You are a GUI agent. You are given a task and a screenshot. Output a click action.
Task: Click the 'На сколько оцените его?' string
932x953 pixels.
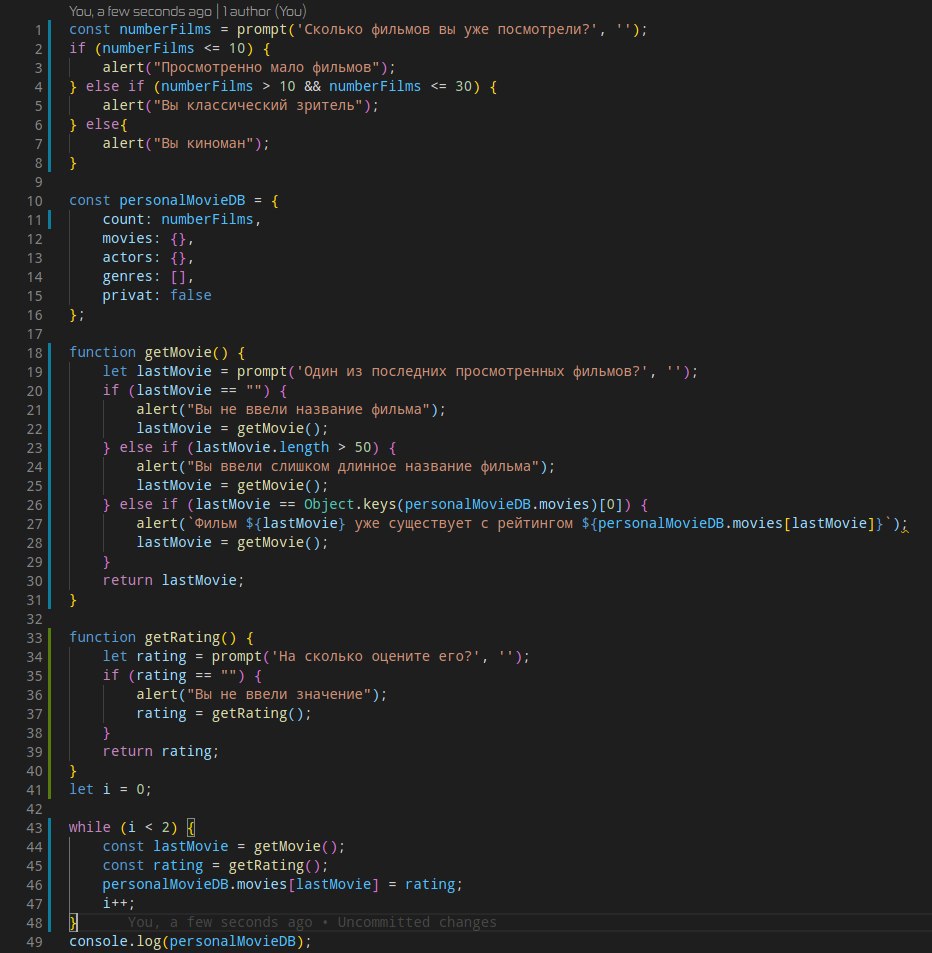[x=375, y=656]
